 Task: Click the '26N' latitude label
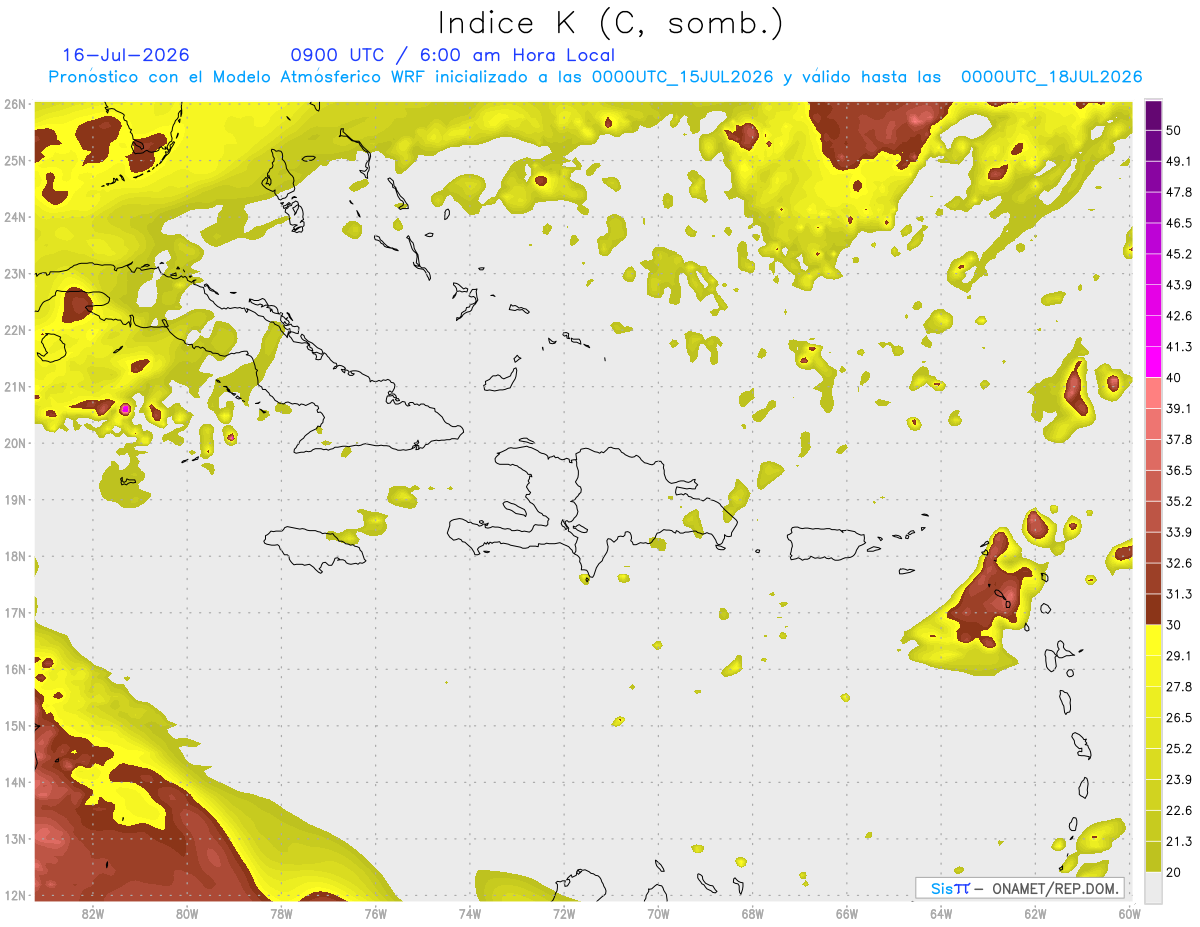pos(14,104)
